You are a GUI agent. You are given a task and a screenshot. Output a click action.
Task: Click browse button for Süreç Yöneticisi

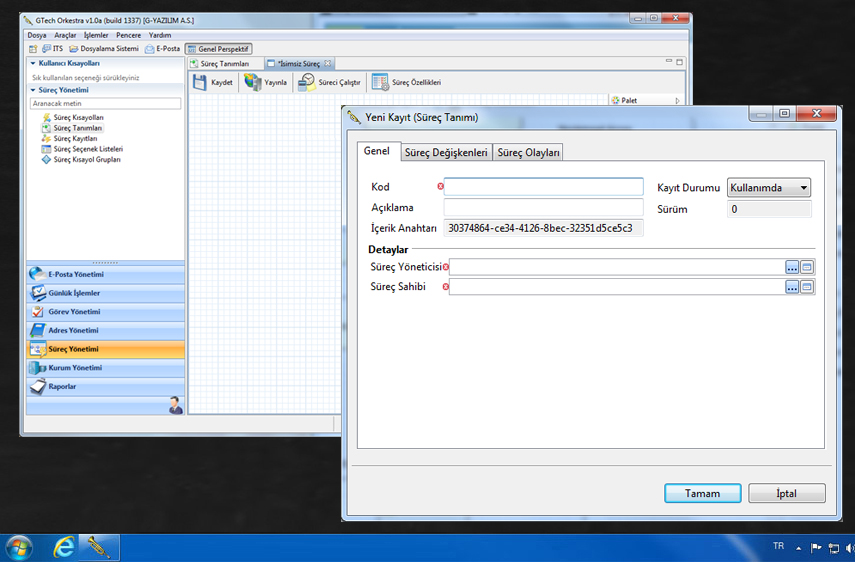[792, 267]
